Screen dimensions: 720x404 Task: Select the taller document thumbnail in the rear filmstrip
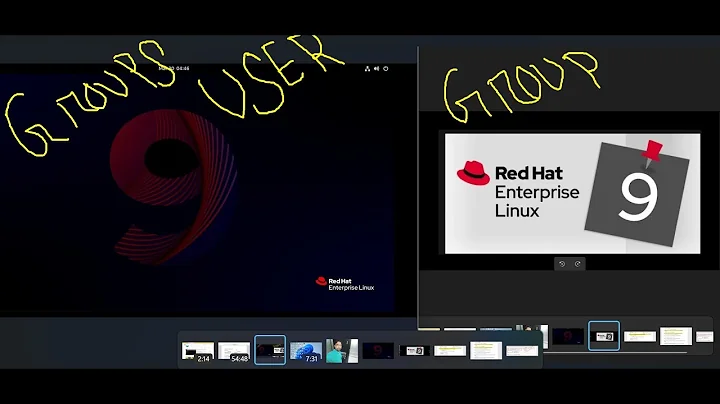(x=676, y=336)
